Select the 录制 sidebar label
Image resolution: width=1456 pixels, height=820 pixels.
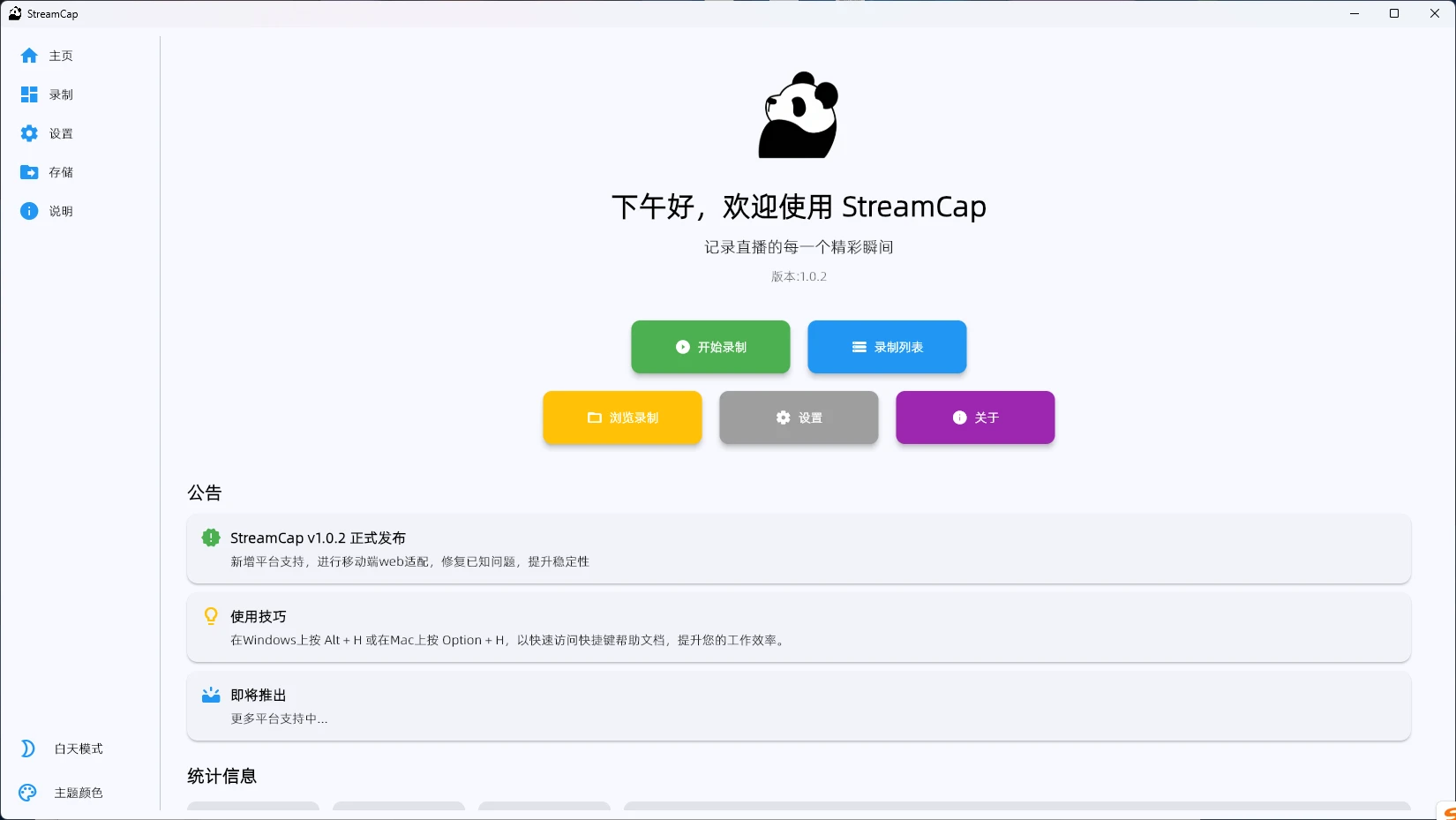coord(61,94)
